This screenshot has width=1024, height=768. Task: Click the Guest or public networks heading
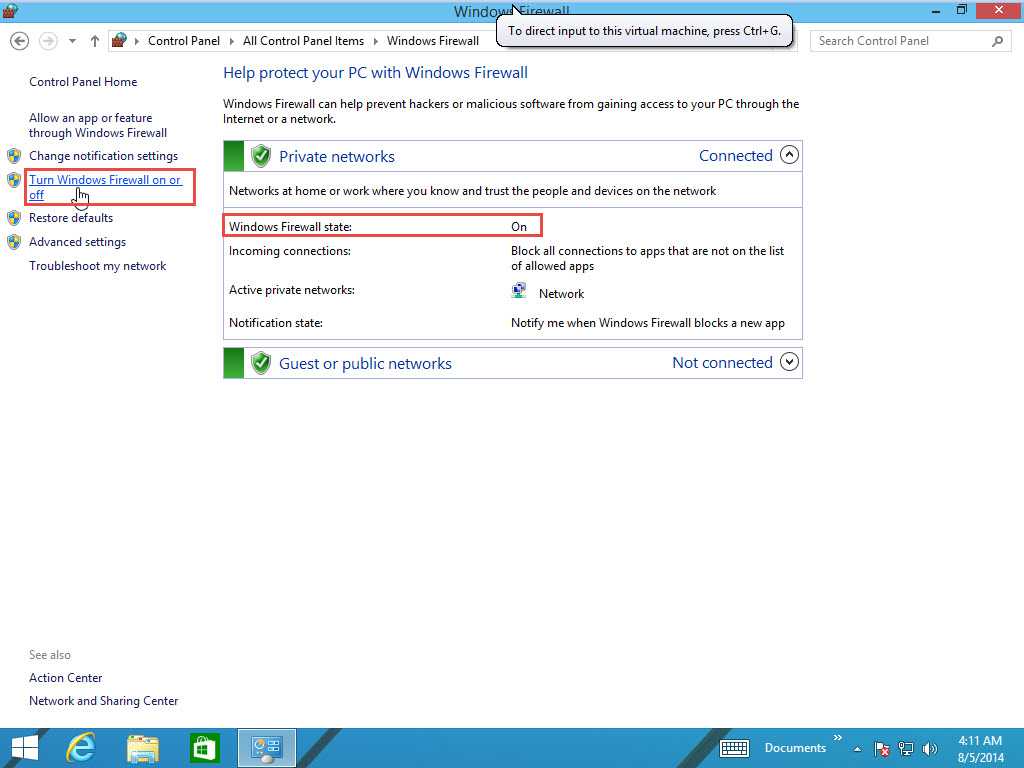coord(365,364)
